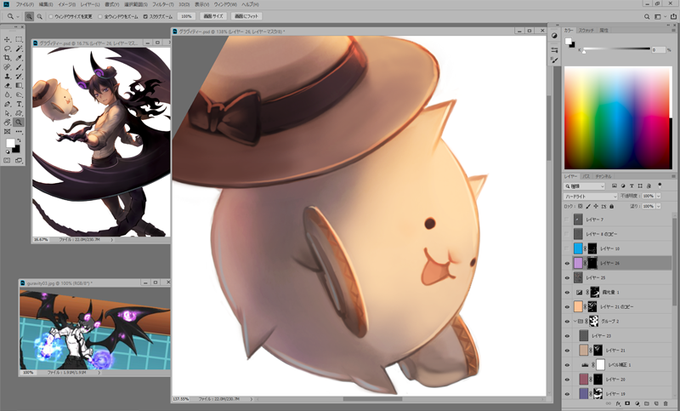The height and width of the screenshot is (411, 680).
Task: Select the Magic Wand tool
Action: point(19,49)
